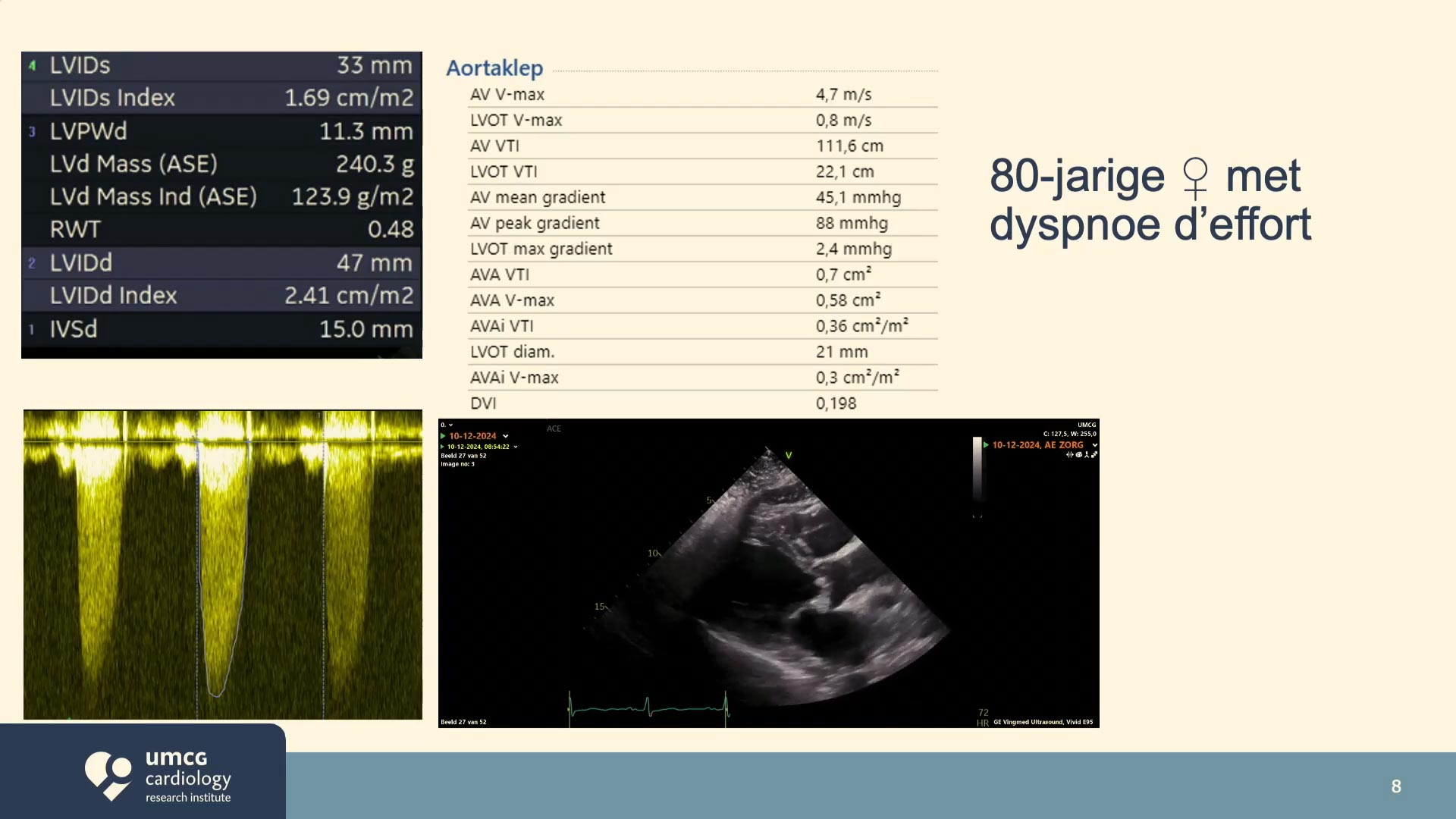Select the IVSd 15.0 mm measurement row
The height and width of the screenshot is (819, 1456).
[x=221, y=328]
